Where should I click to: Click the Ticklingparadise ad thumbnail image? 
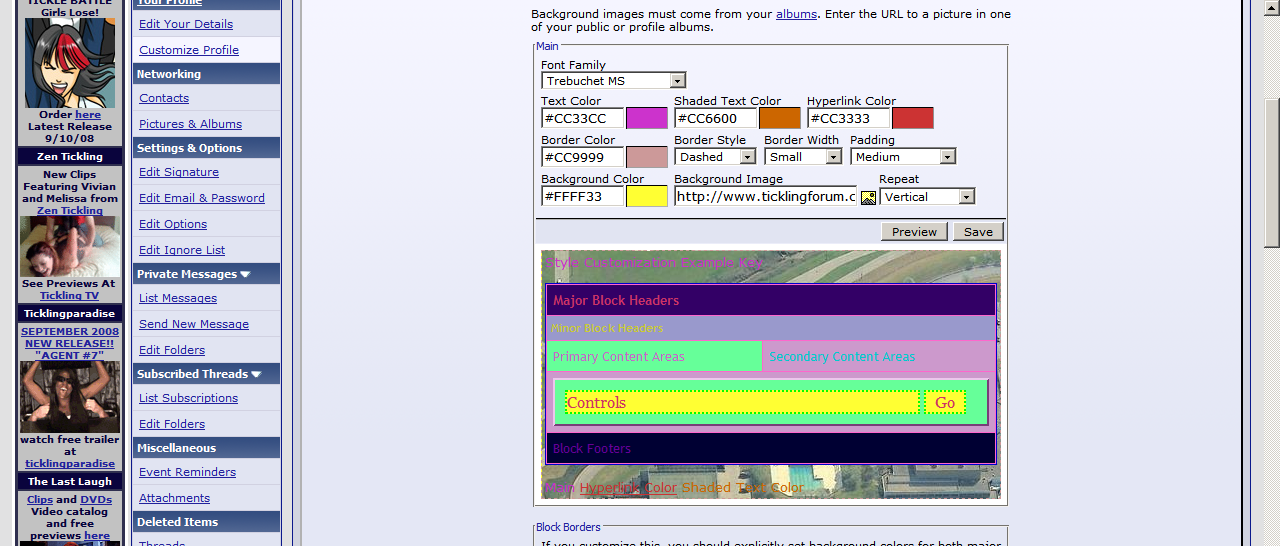(70, 397)
